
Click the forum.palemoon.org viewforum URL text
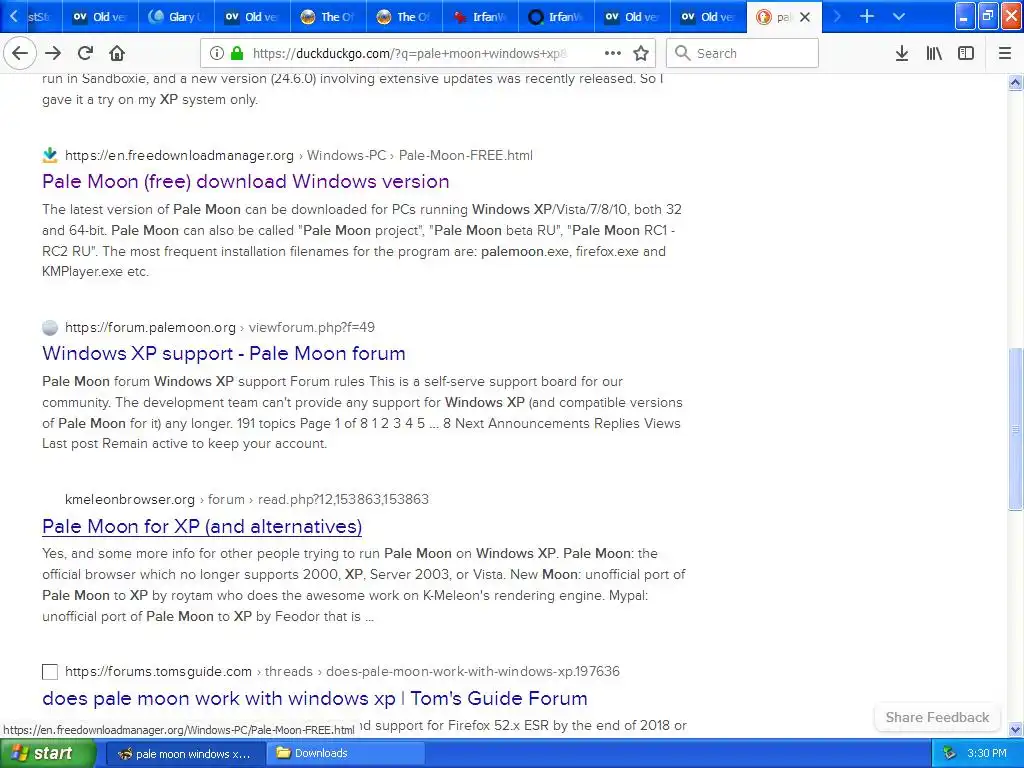click(x=219, y=327)
